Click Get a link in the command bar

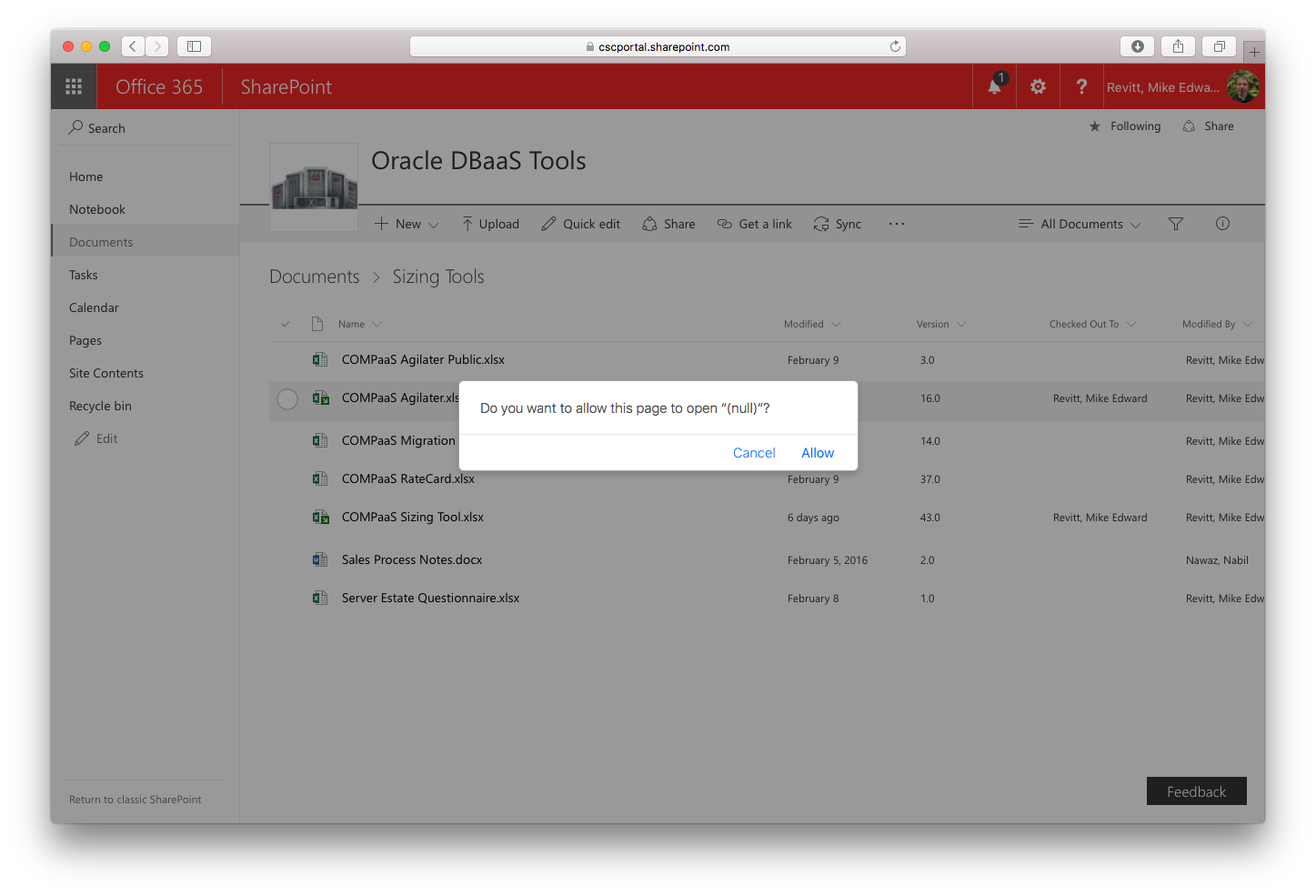[x=755, y=224]
